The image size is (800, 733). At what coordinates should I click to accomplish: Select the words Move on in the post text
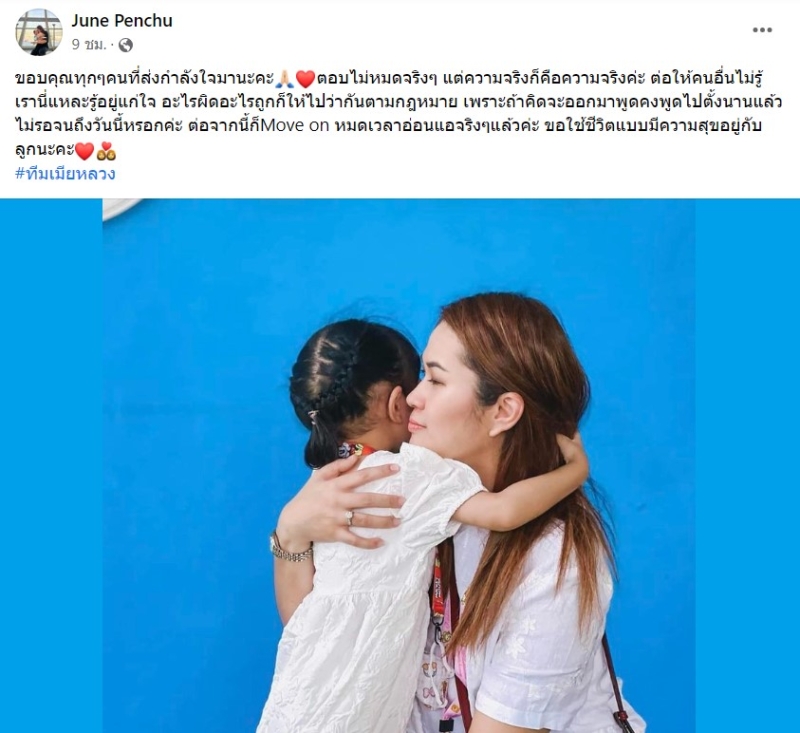[295, 125]
